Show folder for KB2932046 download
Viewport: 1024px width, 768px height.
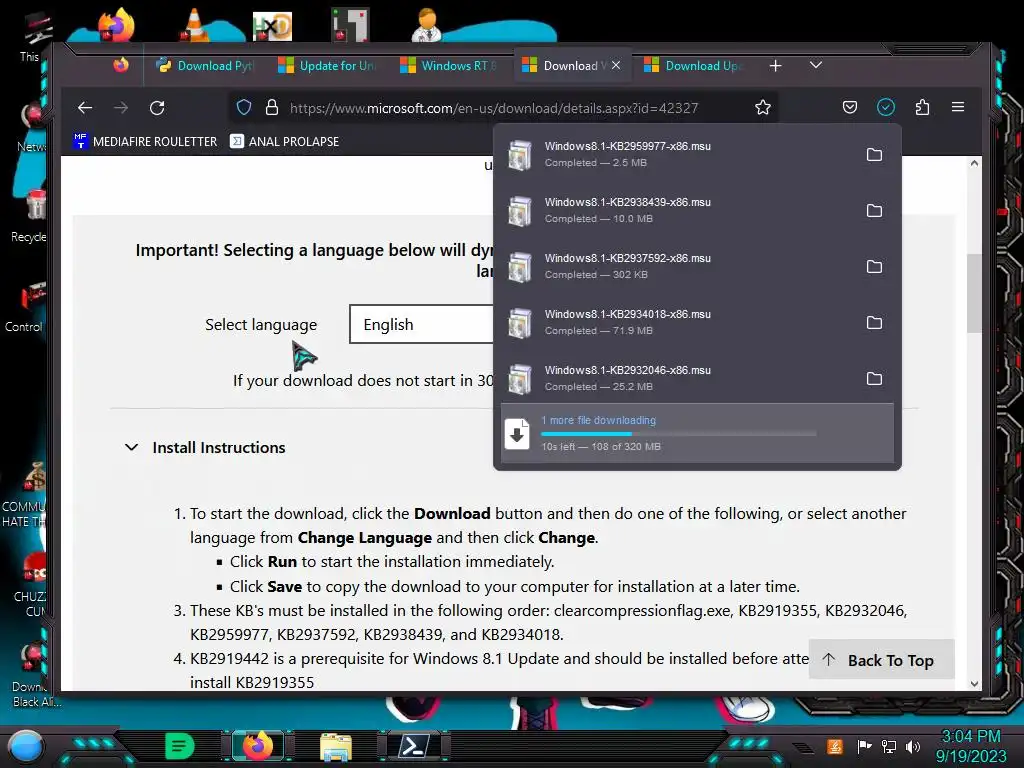click(874, 379)
